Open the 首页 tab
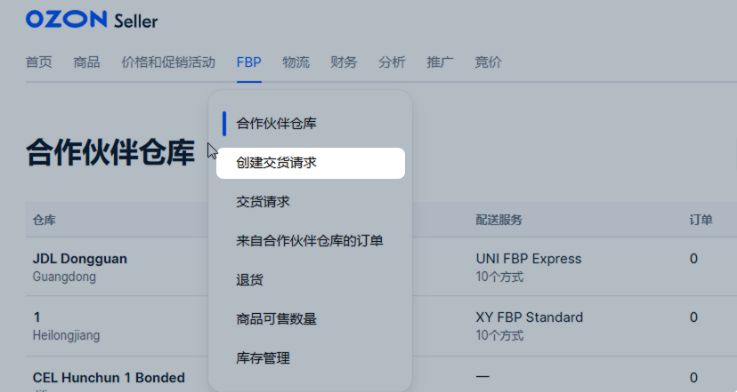This screenshot has width=737, height=392. point(39,62)
